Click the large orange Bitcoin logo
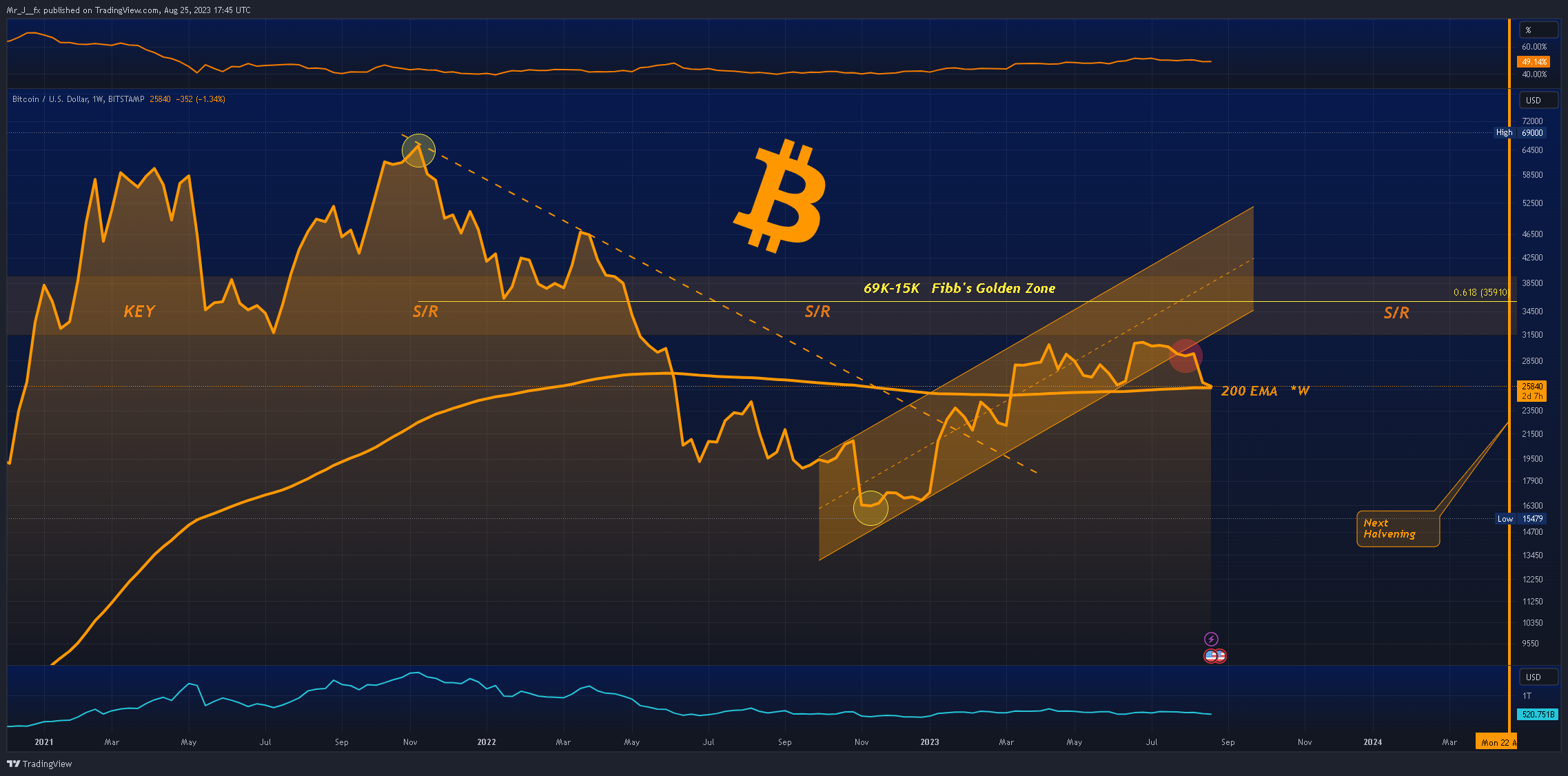The image size is (1568, 776). pos(781,196)
